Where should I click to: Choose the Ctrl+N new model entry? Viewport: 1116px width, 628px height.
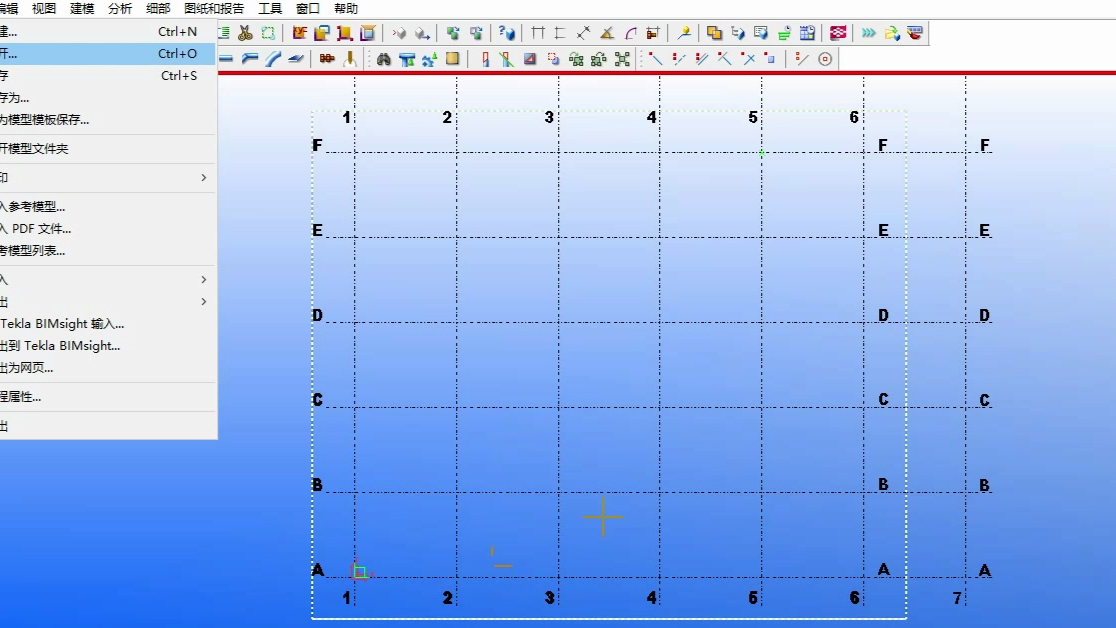point(107,31)
